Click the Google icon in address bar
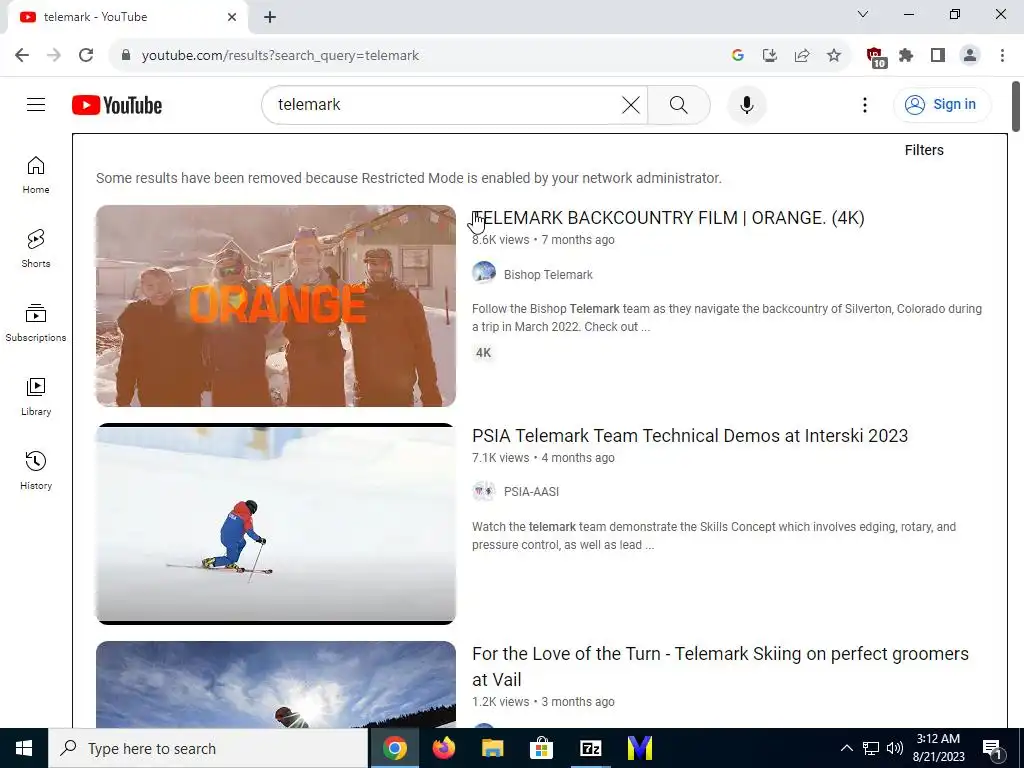This screenshot has height=768, width=1024. 738,56
